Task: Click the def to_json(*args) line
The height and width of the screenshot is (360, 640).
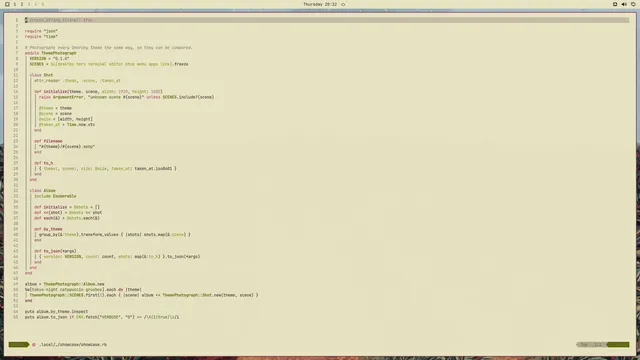Action: [x=55, y=251]
